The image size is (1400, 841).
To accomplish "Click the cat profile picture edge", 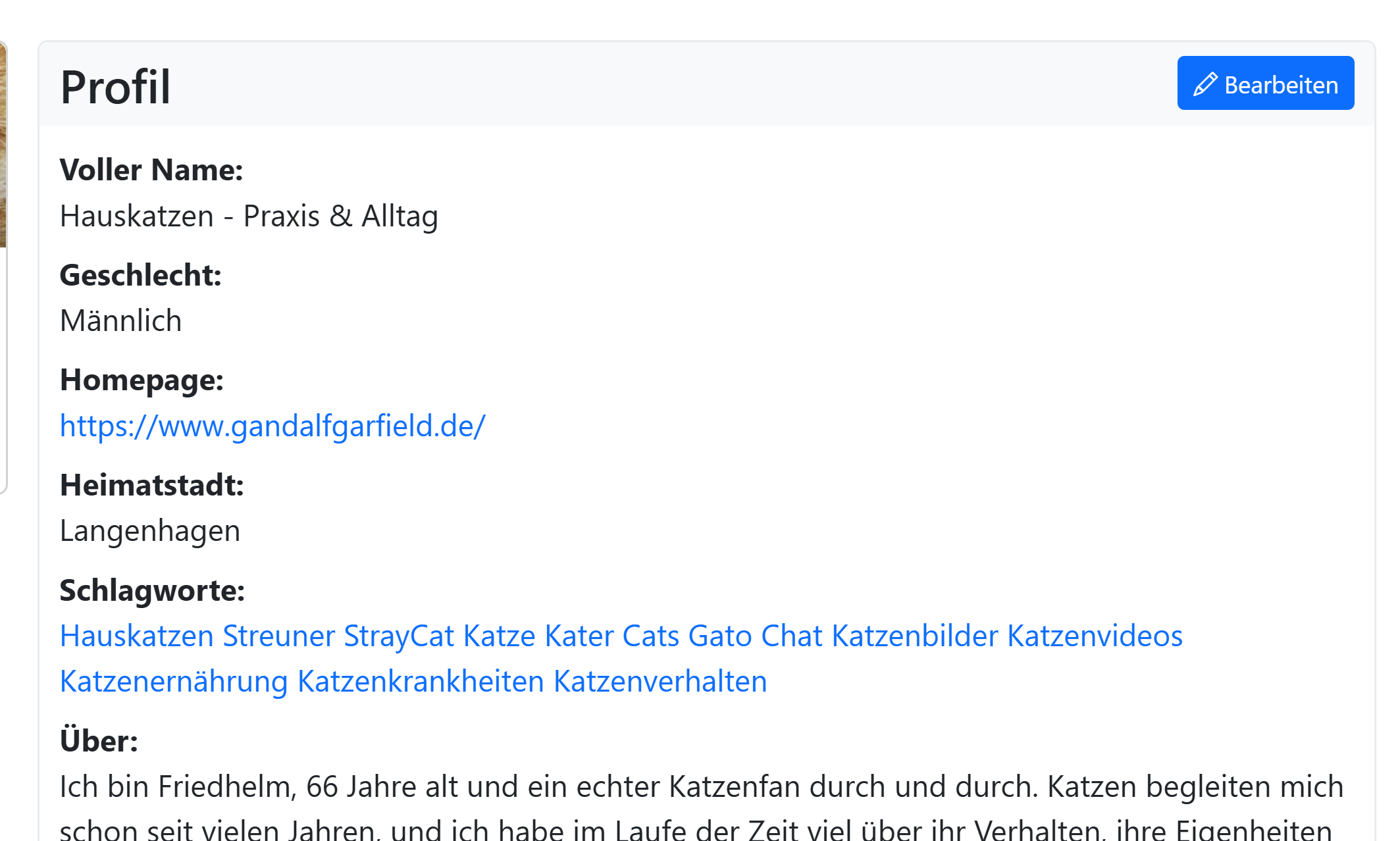I will [x=3, y=145].
